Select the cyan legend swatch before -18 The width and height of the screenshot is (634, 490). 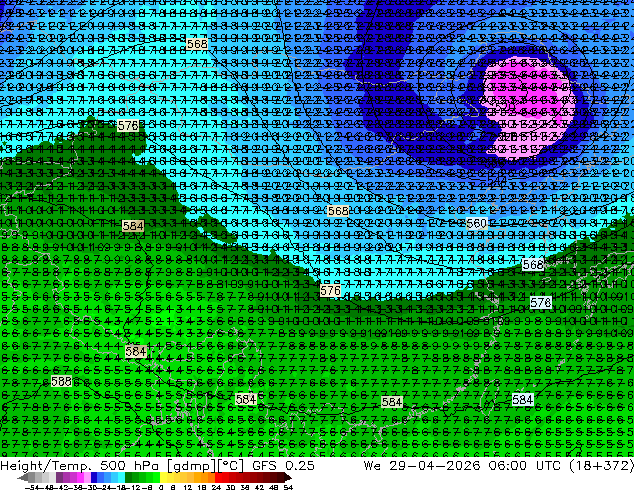121,477
